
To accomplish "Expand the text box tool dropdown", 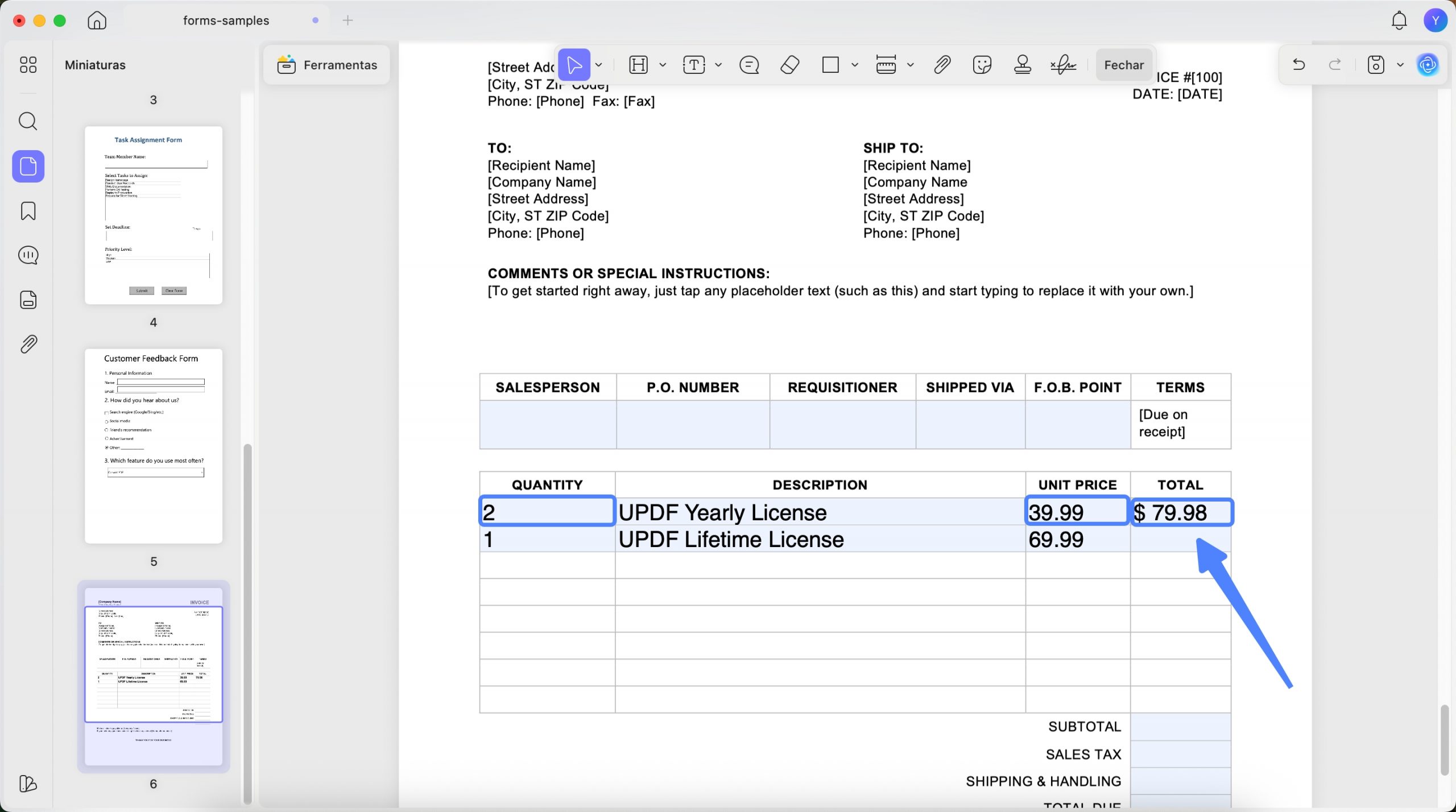I will coord(718,65).
